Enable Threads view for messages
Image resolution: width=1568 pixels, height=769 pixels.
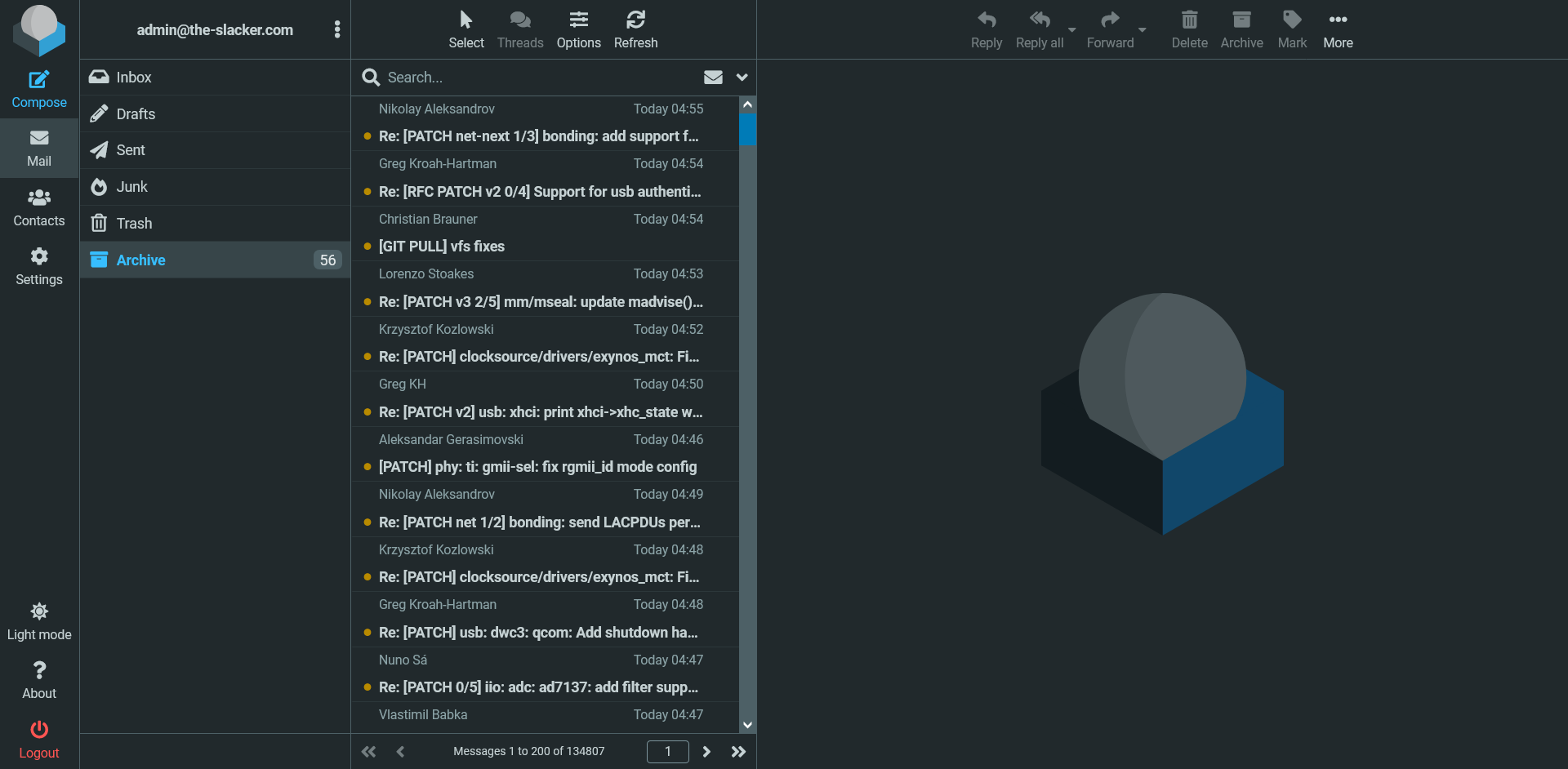tap(520, 29)
